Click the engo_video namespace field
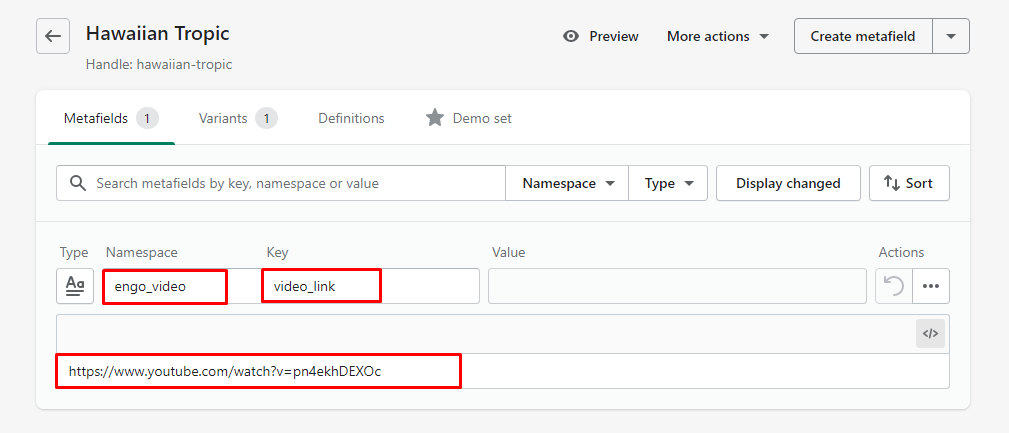The image size is (1009, 433). coord(165,287)
